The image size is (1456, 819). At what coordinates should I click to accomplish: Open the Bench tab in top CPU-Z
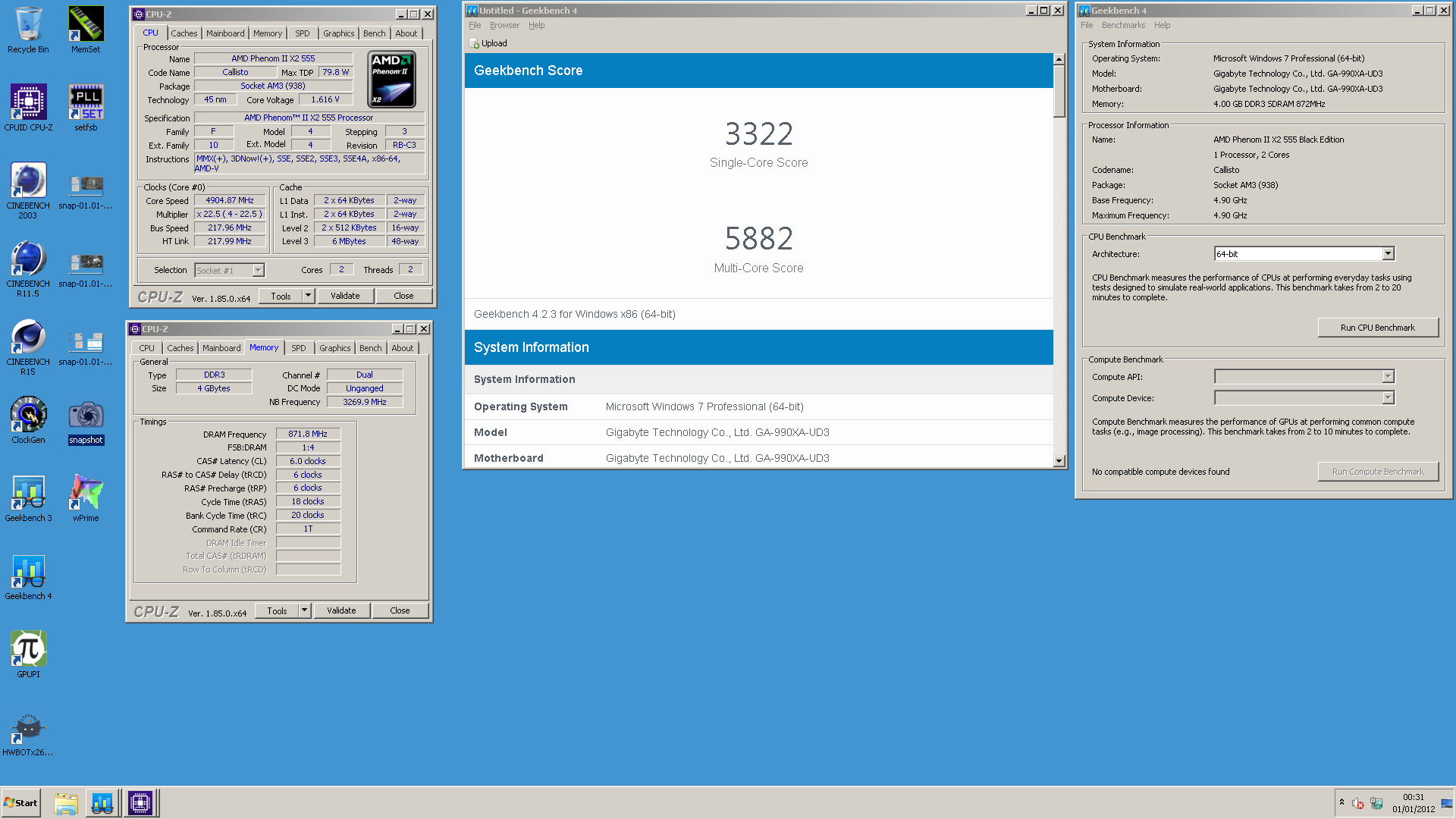coord(375,33)
